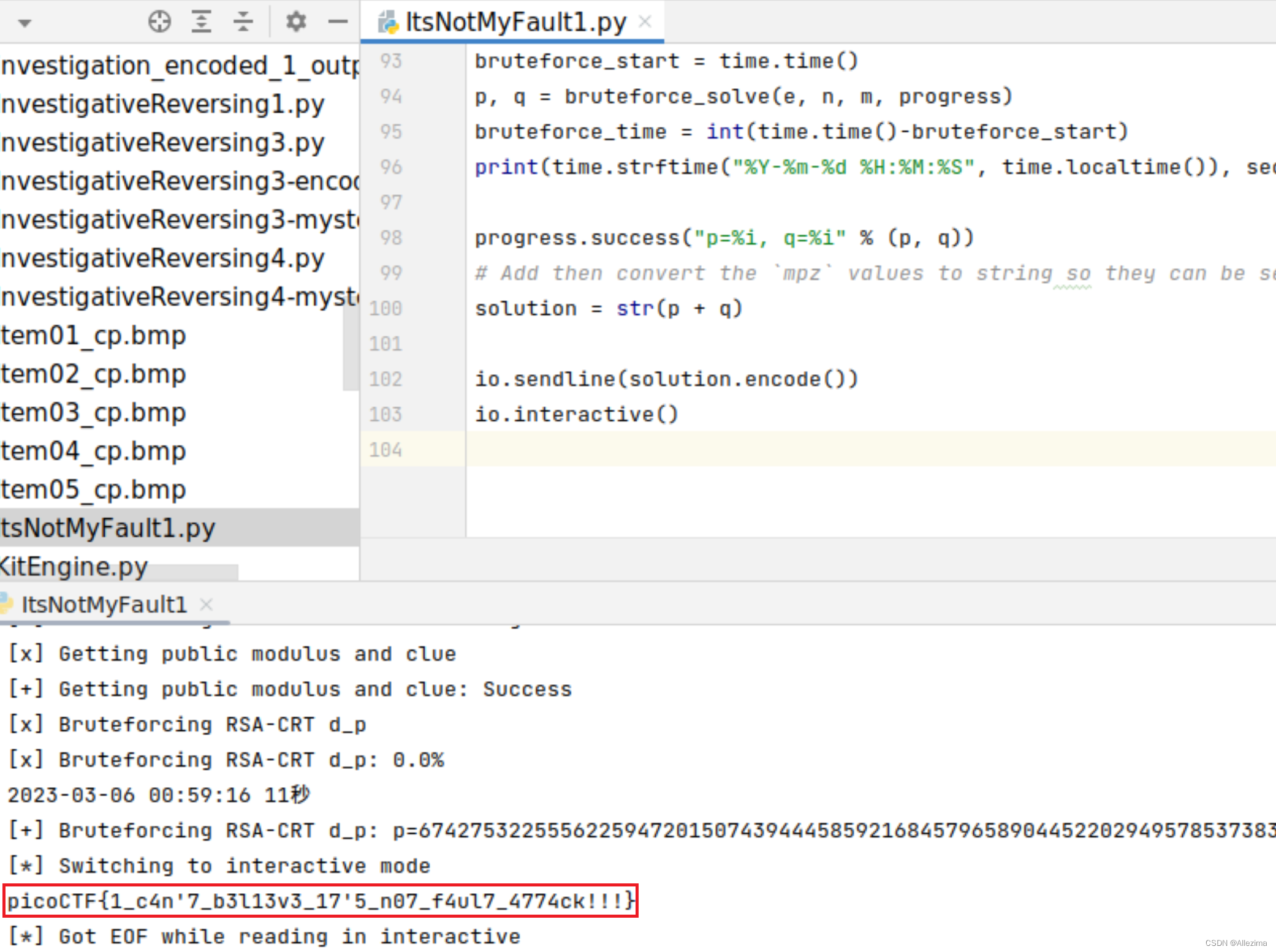Close the ItsNotMyFault1 run tab
The width and height of the screenshot is (1276, 952).
pos(207,605)
